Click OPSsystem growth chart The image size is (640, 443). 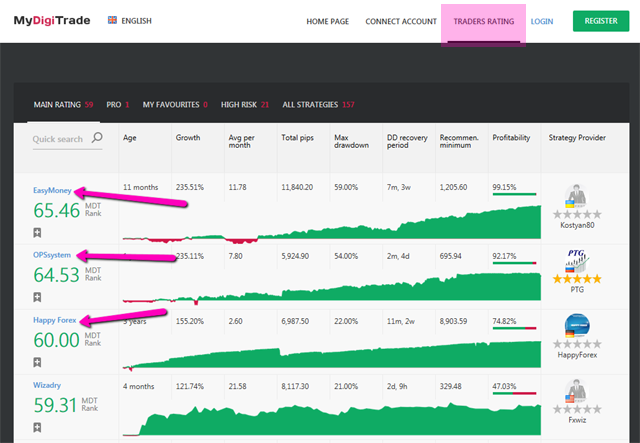[x=332, y=288]
